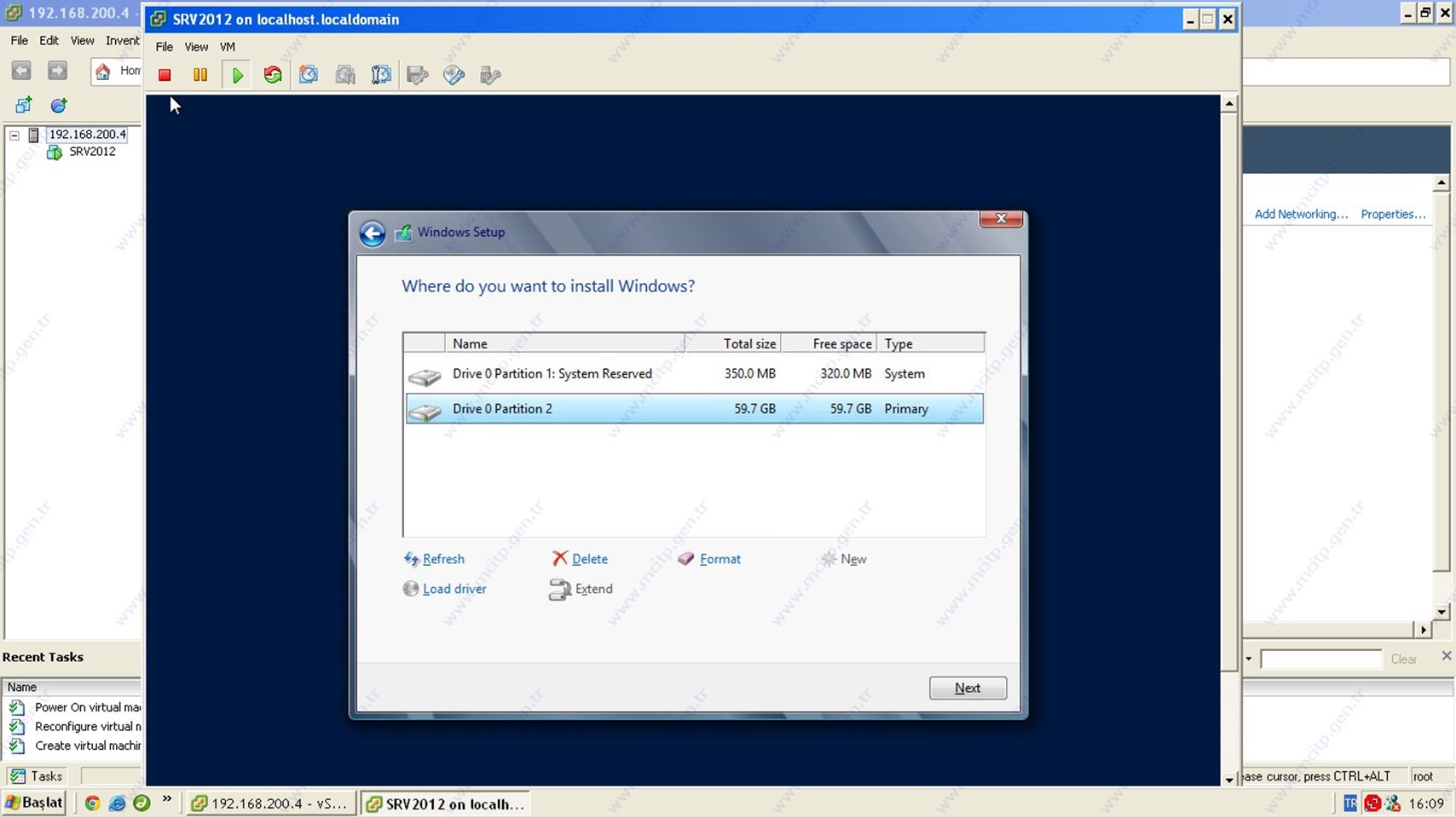Select Drive 0 Partition 1: System Reserved row

694,374
